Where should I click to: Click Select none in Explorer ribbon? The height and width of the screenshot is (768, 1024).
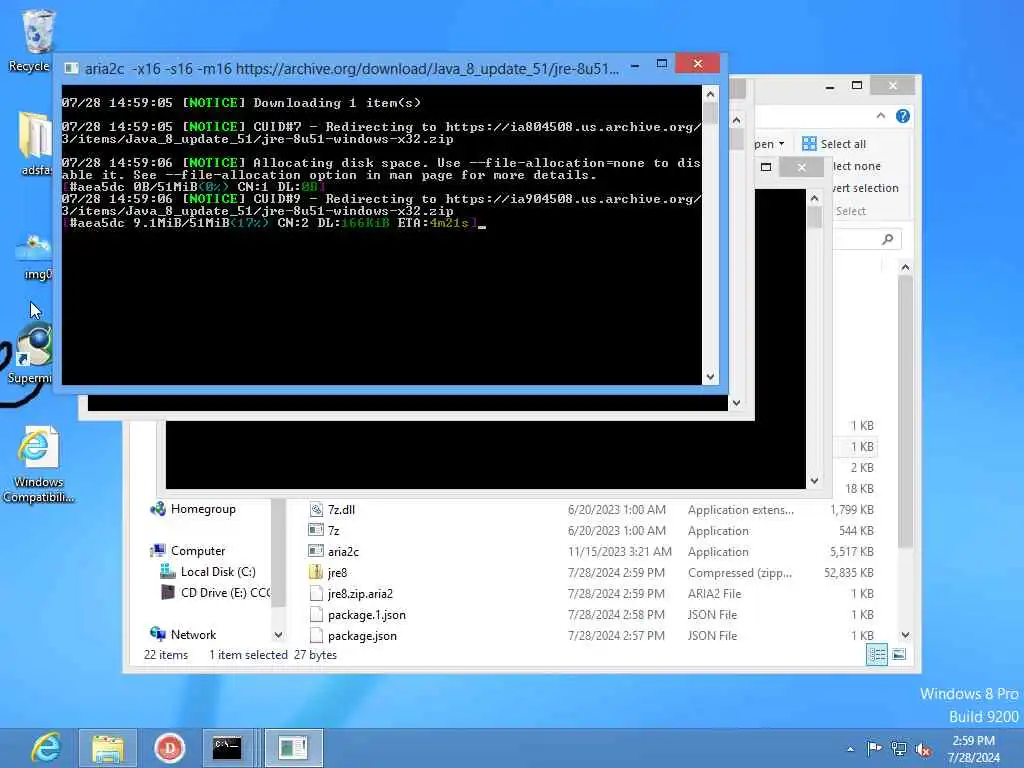856,166
